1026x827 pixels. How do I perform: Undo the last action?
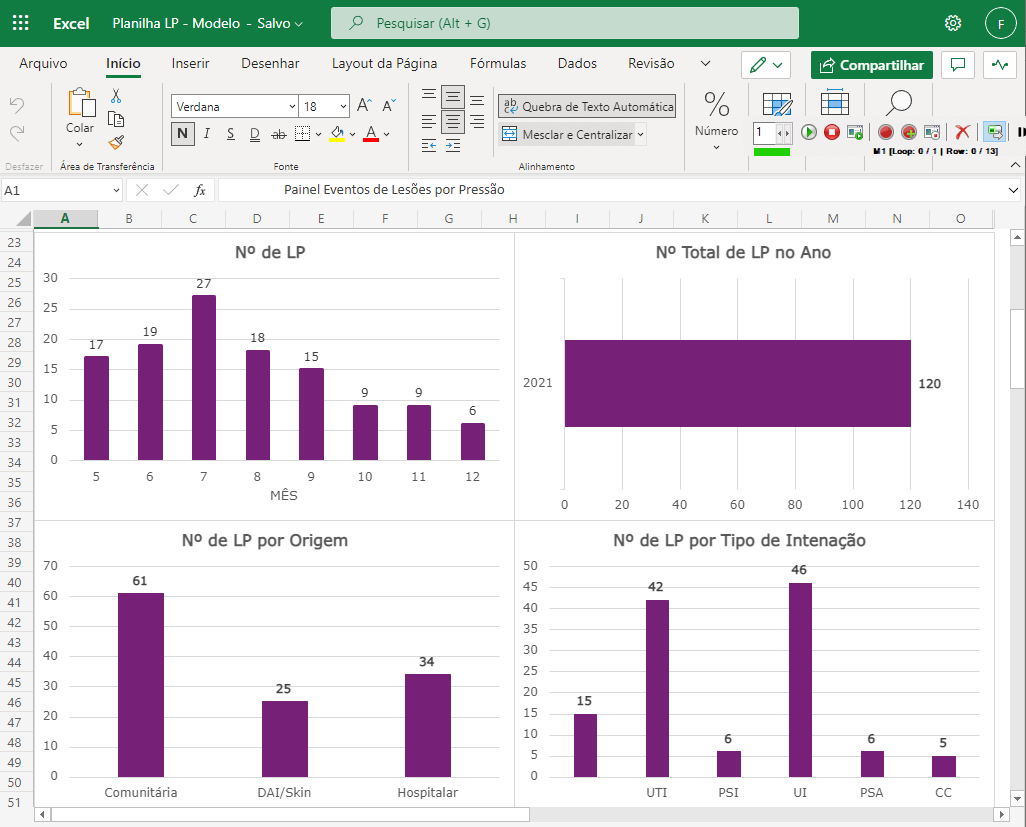[17, 105]
